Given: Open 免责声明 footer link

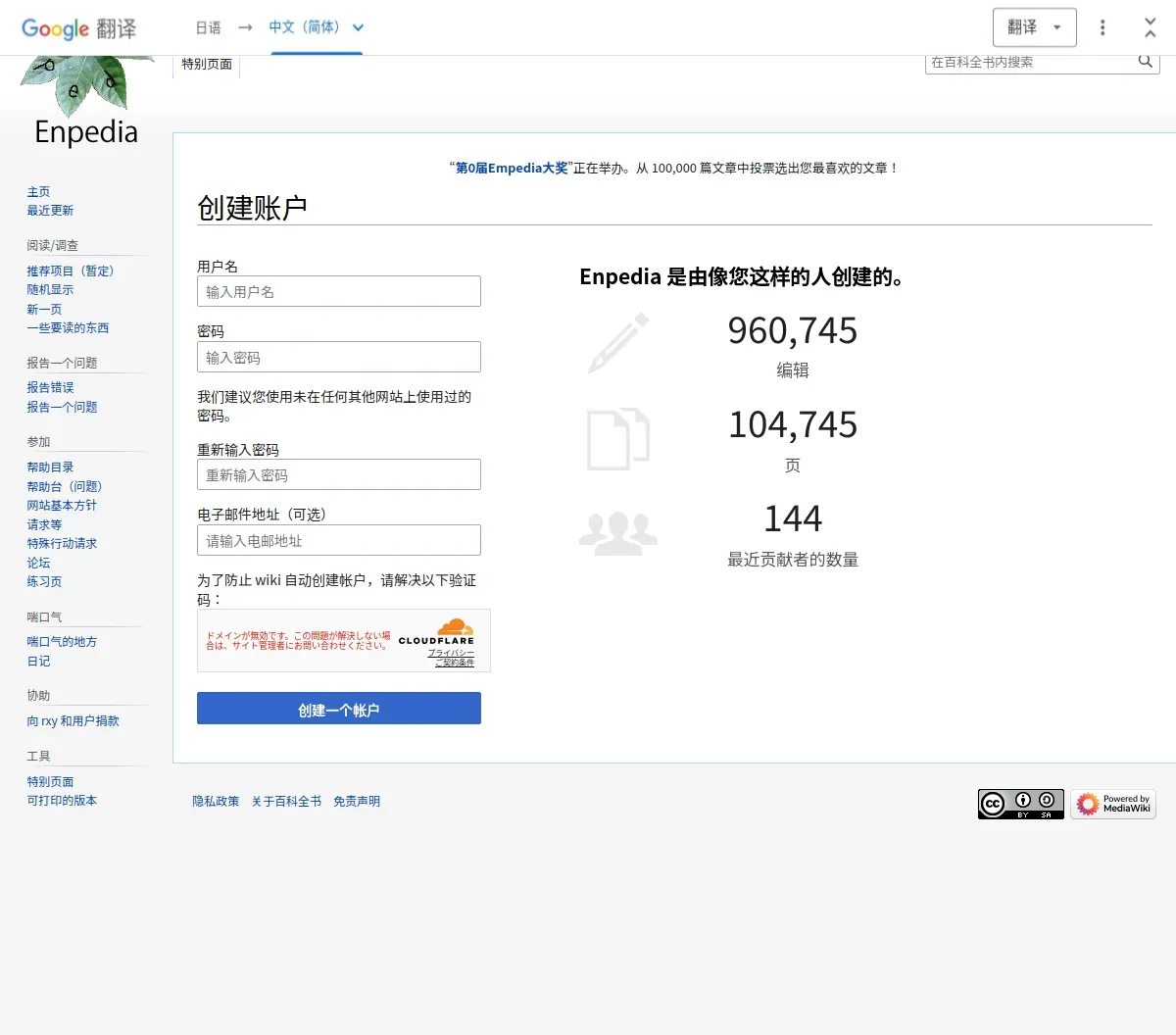Looking at the screenshot, I should (x=357, y=802).
